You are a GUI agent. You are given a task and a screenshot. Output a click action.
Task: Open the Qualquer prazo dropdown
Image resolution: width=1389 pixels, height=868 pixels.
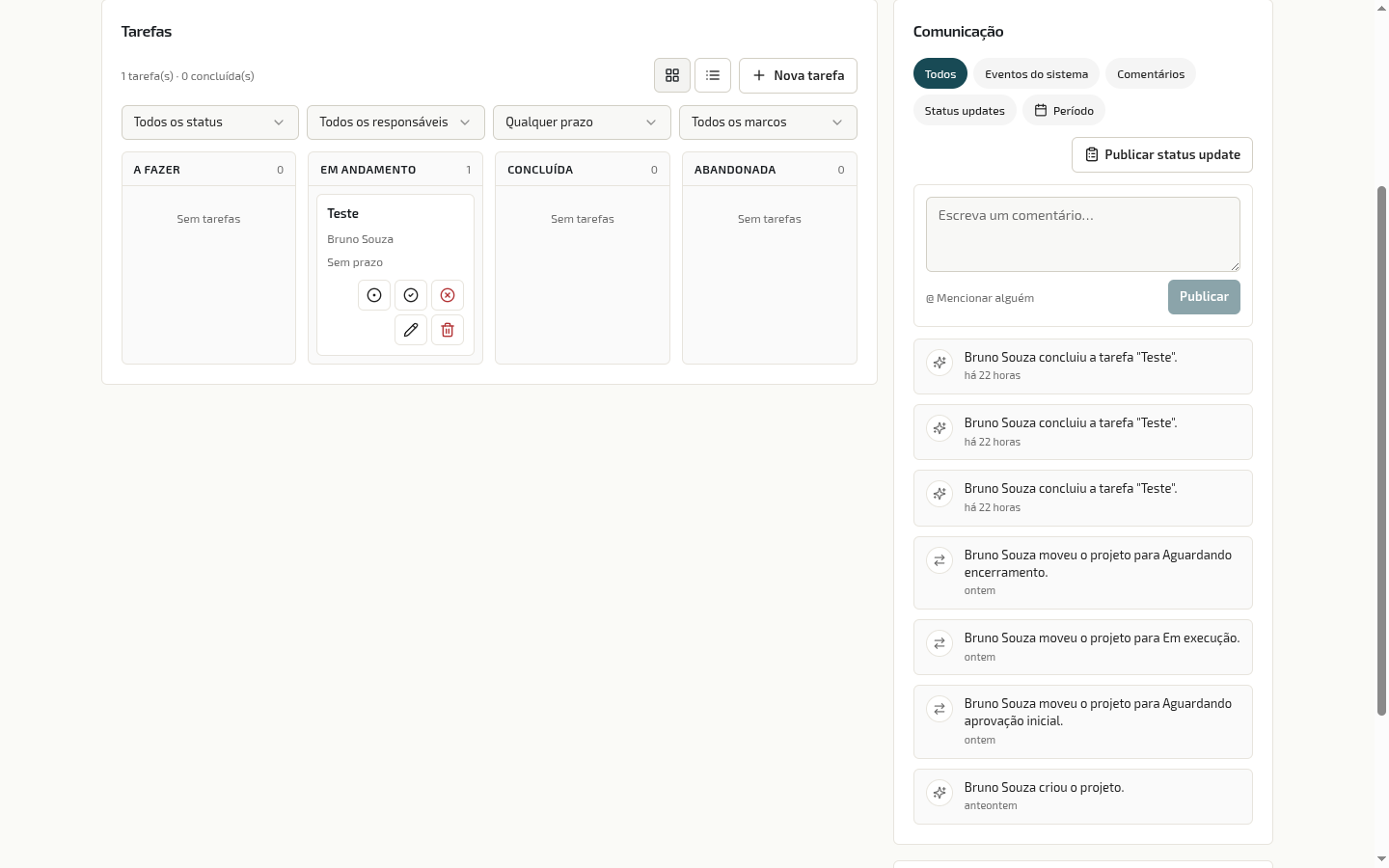(x=582, y=122)
